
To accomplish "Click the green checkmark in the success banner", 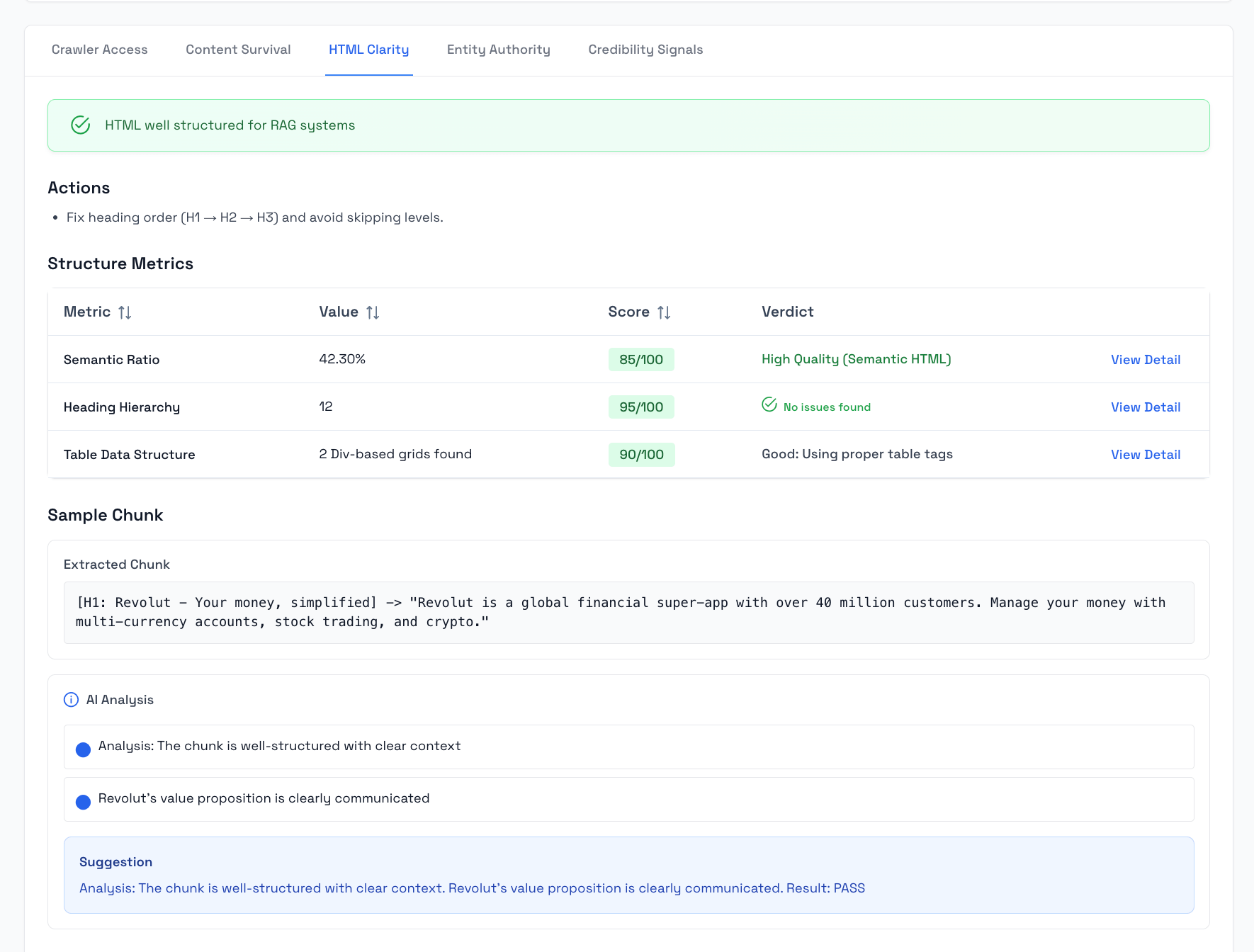I will click(80, 125).
